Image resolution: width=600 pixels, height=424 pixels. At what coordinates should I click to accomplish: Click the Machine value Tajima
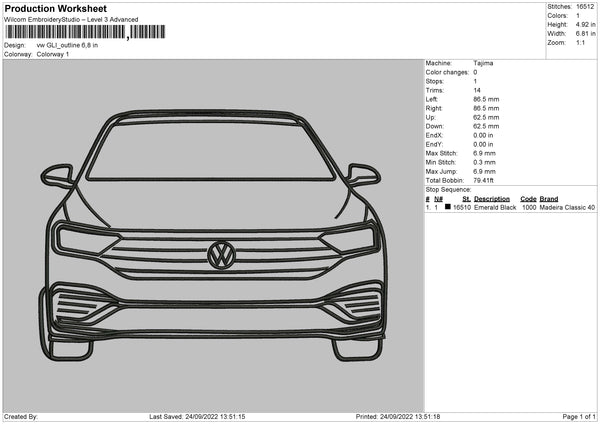(x=483, y=63)
